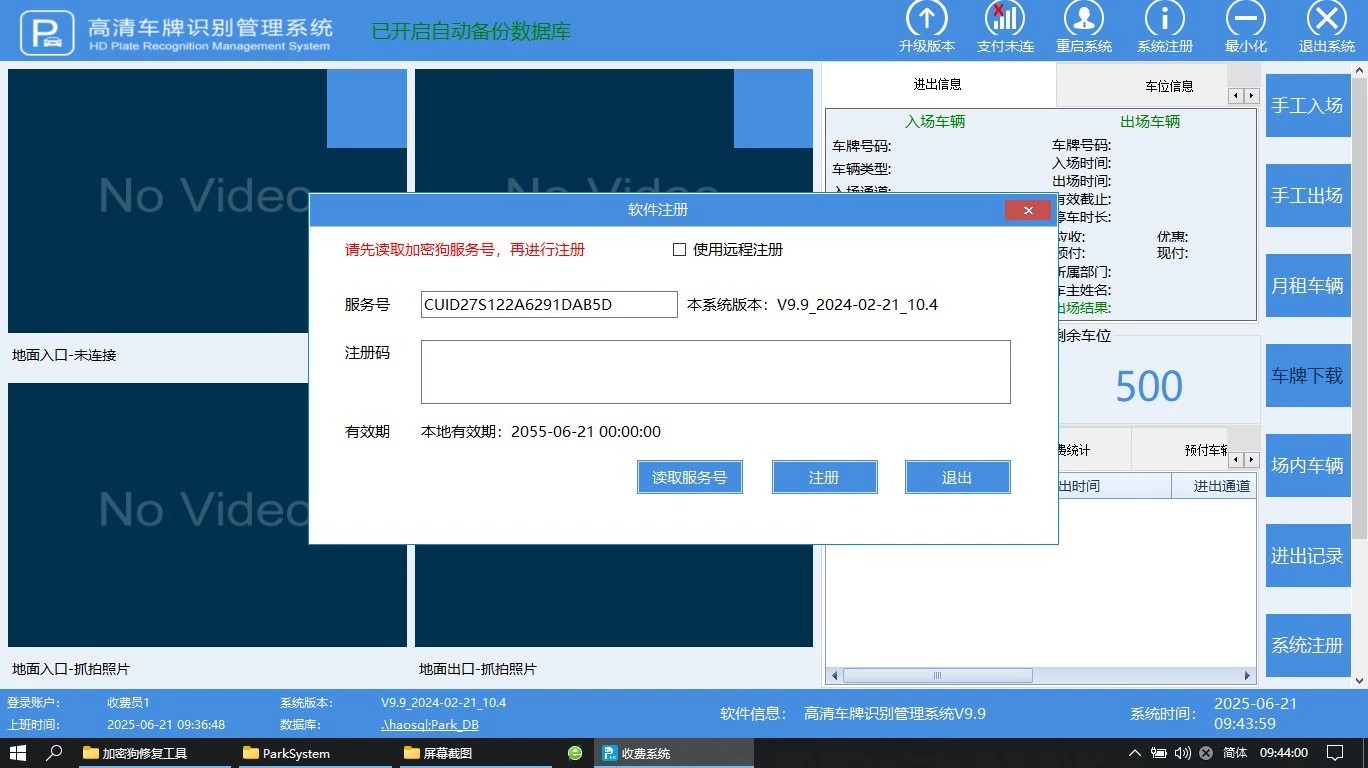Click the 升级版本 upgrade arrow icon

point(927,18)
